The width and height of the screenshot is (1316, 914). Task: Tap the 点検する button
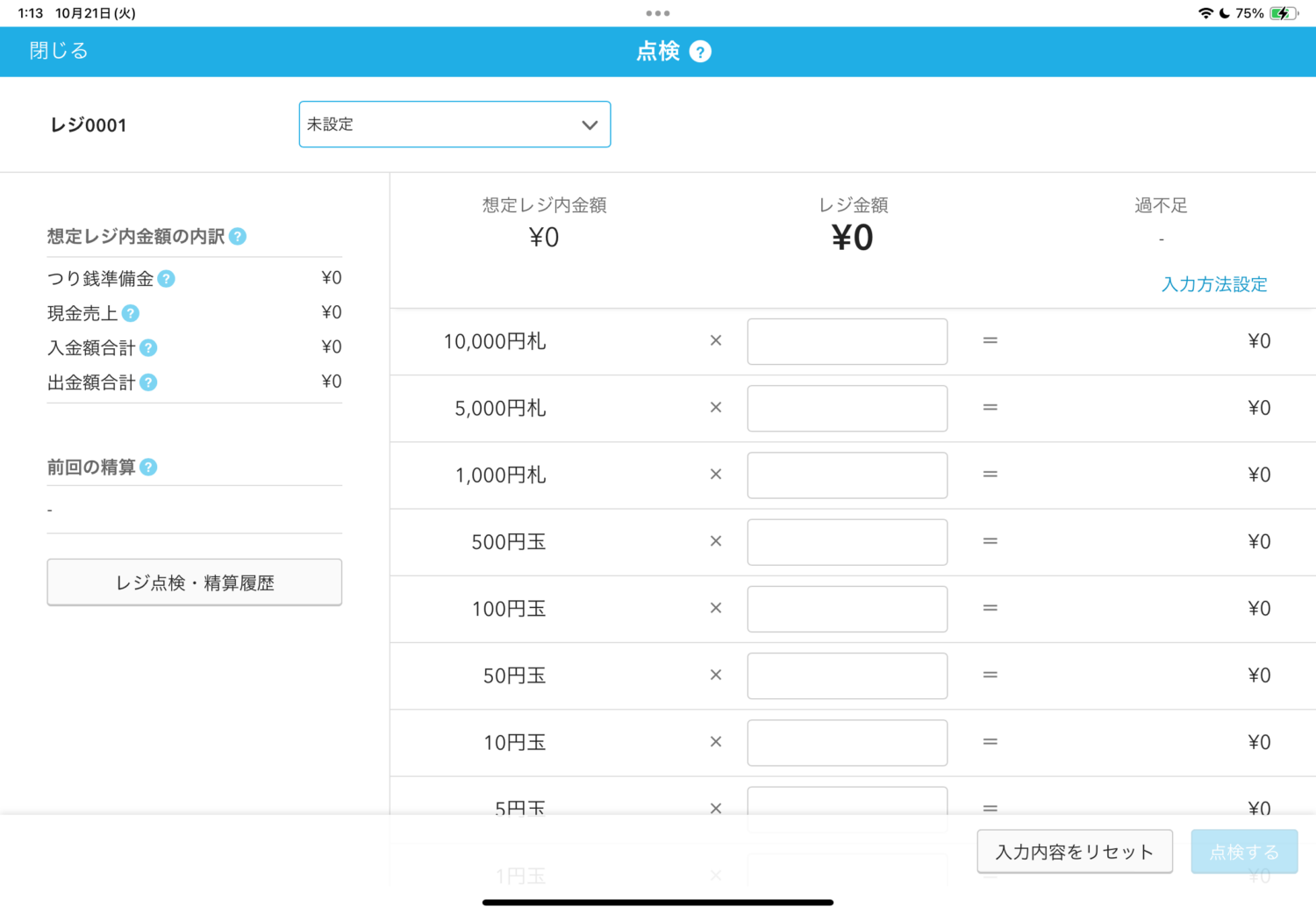(1243, 852)
